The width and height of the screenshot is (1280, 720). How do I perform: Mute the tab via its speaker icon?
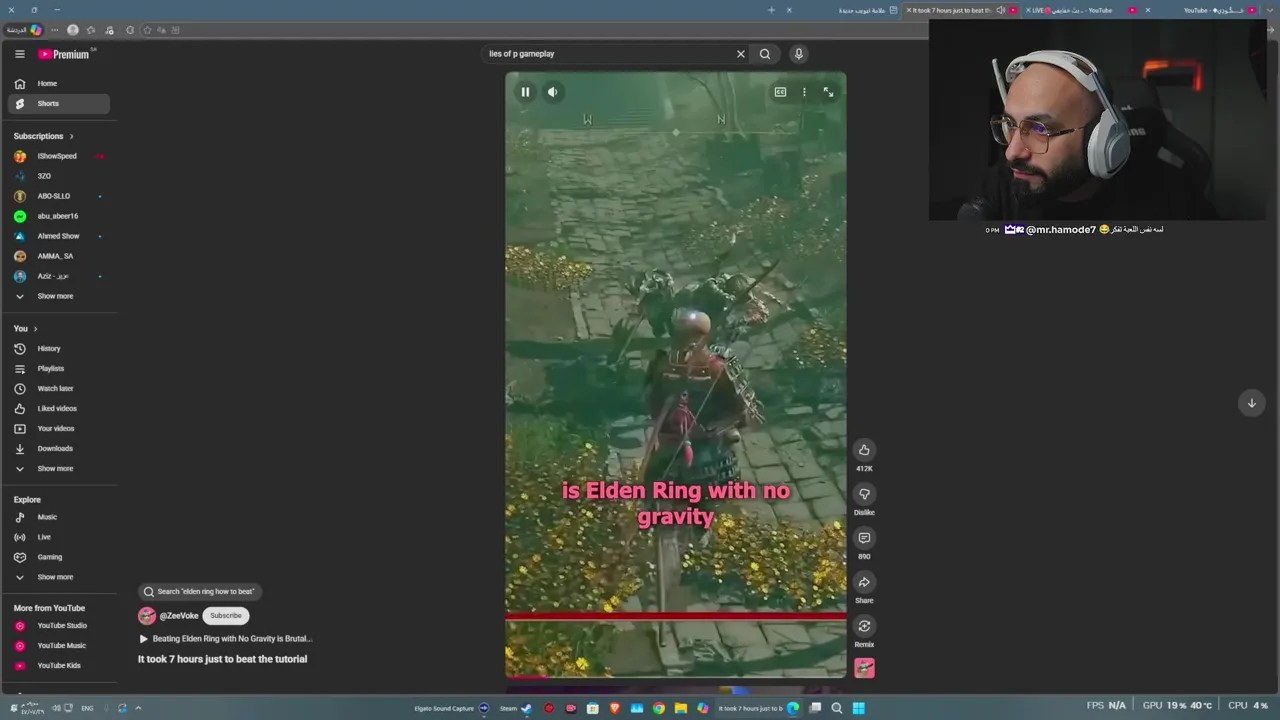click(1000, 10)
